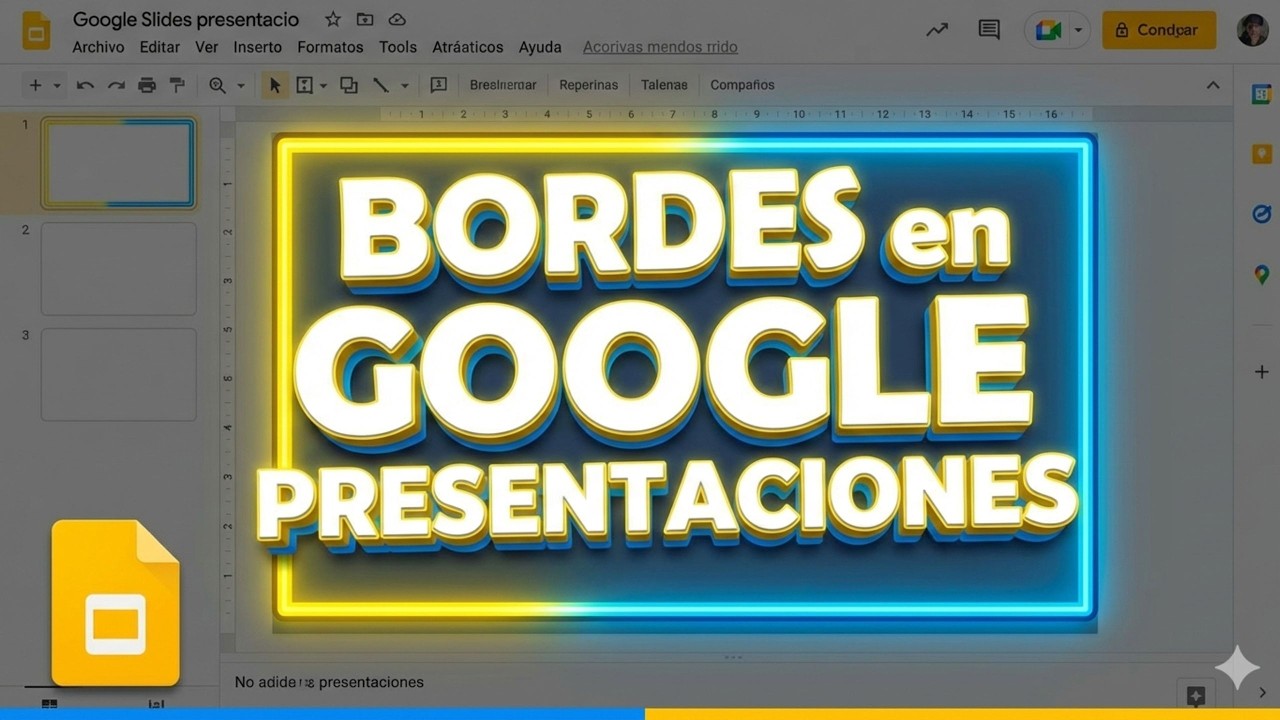Image resolution: width=1280 pixels, height=720 pixels.
Task: Select the line tool icon
Action: pos(381,85)
